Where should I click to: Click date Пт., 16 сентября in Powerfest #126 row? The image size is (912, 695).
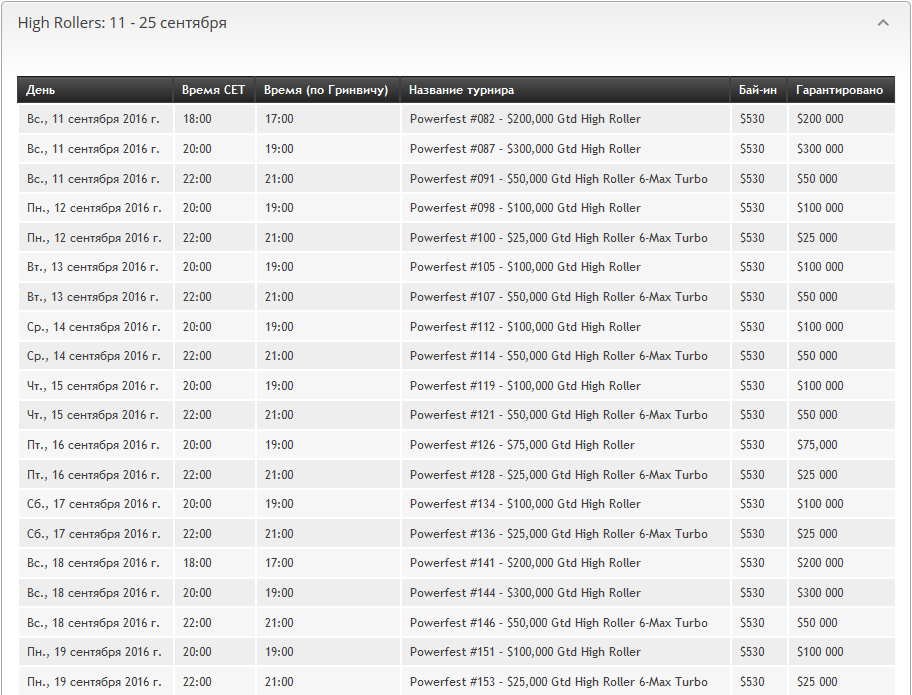93,445
